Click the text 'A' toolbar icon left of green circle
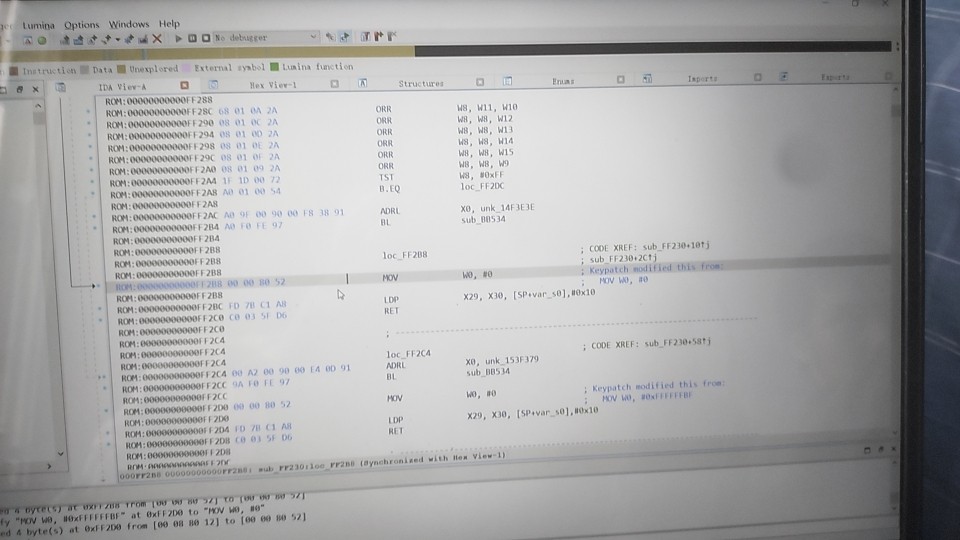960x540 pixels. [27, 41]
